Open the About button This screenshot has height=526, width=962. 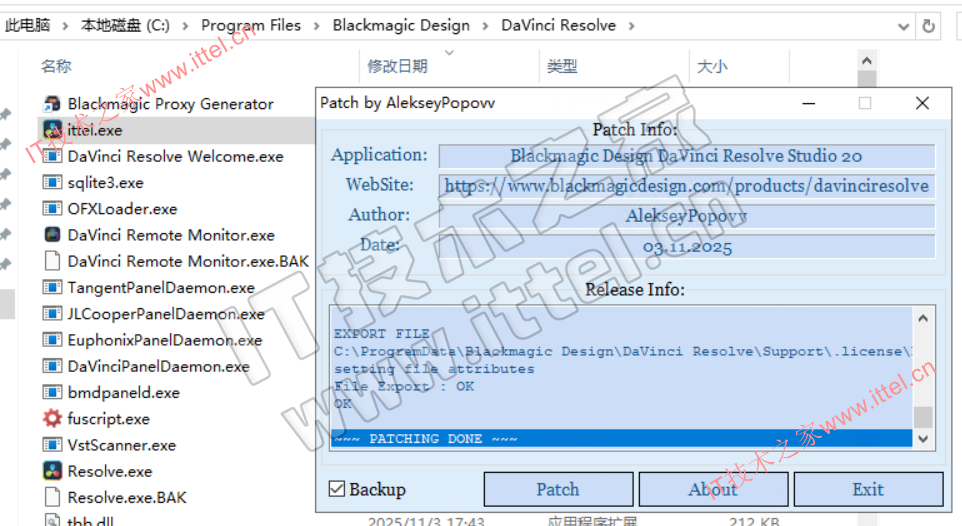point(713,489)
